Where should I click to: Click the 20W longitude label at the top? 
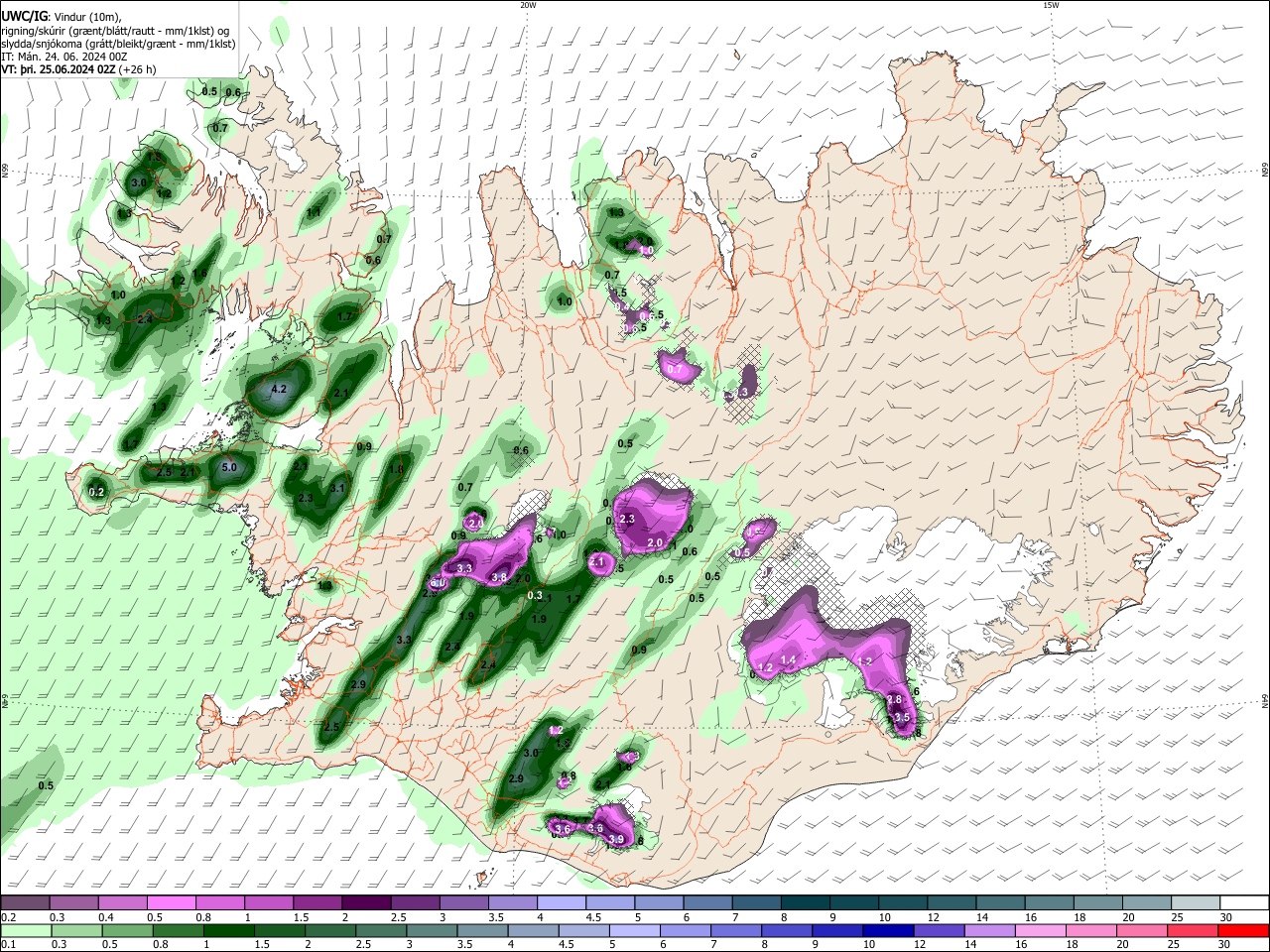pos(528,5)
